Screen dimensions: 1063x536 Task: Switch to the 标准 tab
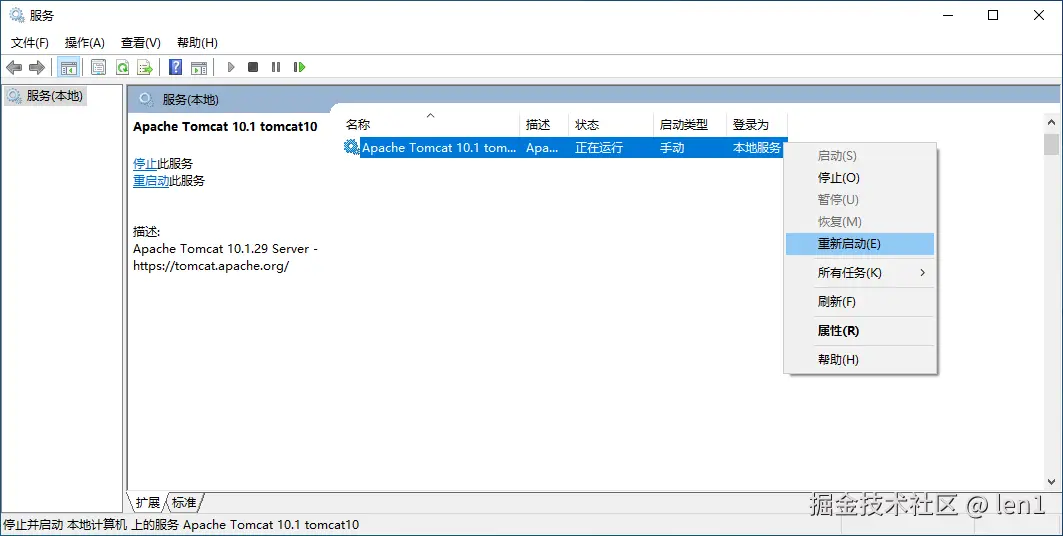click(x=184, y=502)
